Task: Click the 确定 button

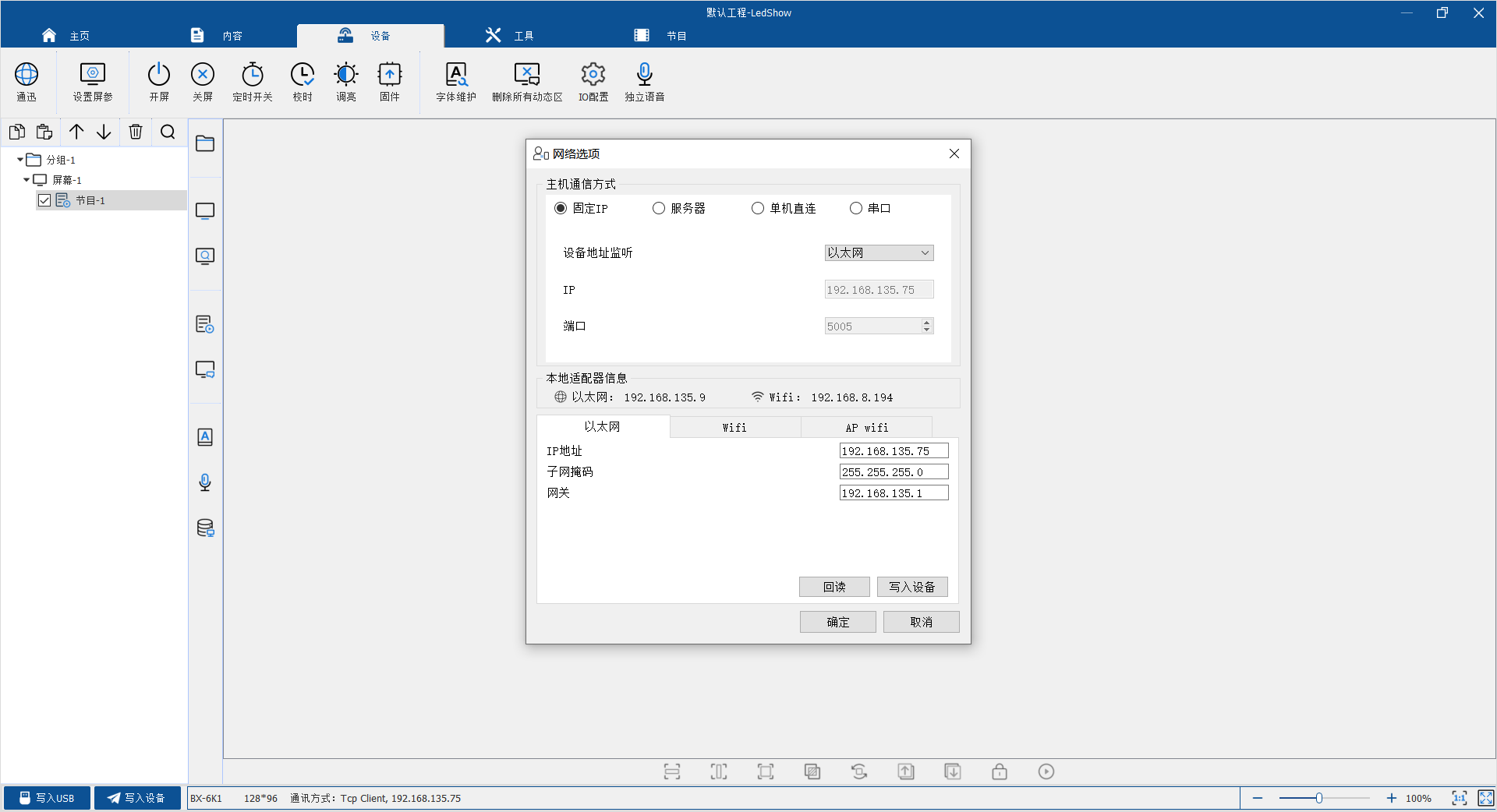Action: (838, 622)
